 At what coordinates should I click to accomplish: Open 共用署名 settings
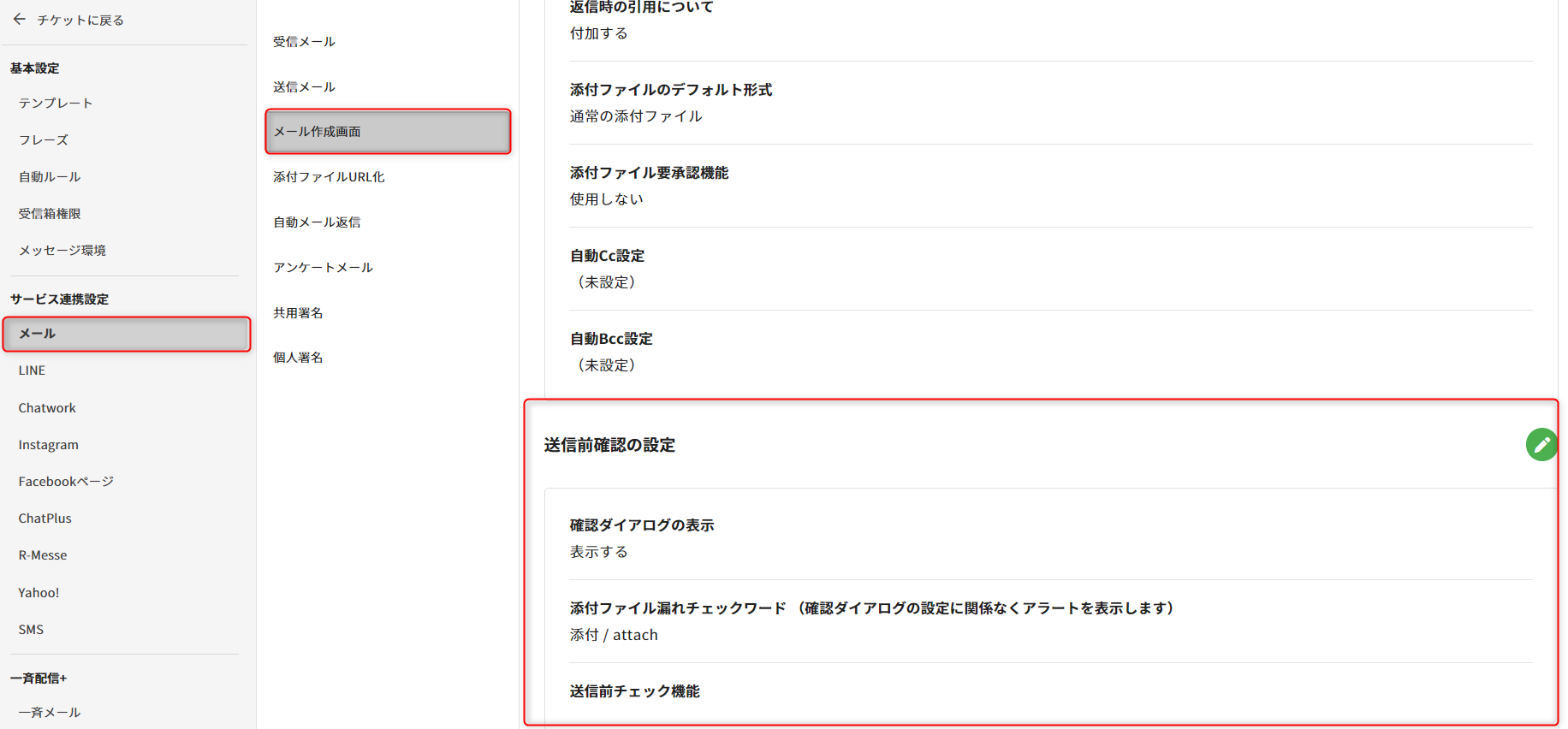pyautogui.click(x=298, y=312)
